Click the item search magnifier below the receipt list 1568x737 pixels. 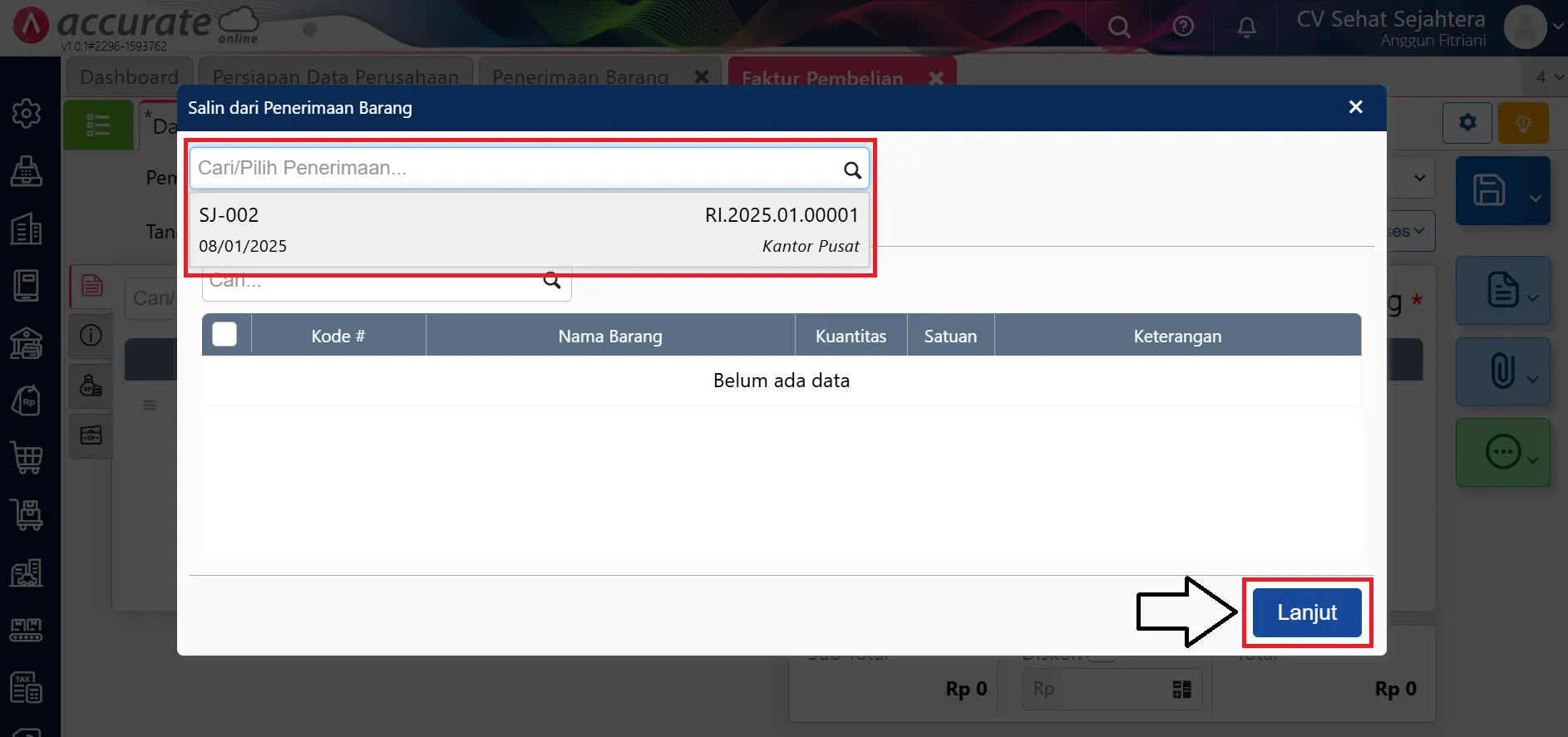coord(552,281)
